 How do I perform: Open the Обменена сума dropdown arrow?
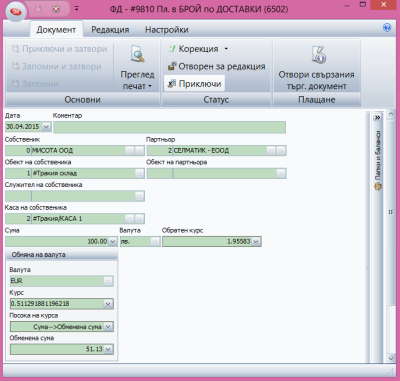tap(108, 349)
